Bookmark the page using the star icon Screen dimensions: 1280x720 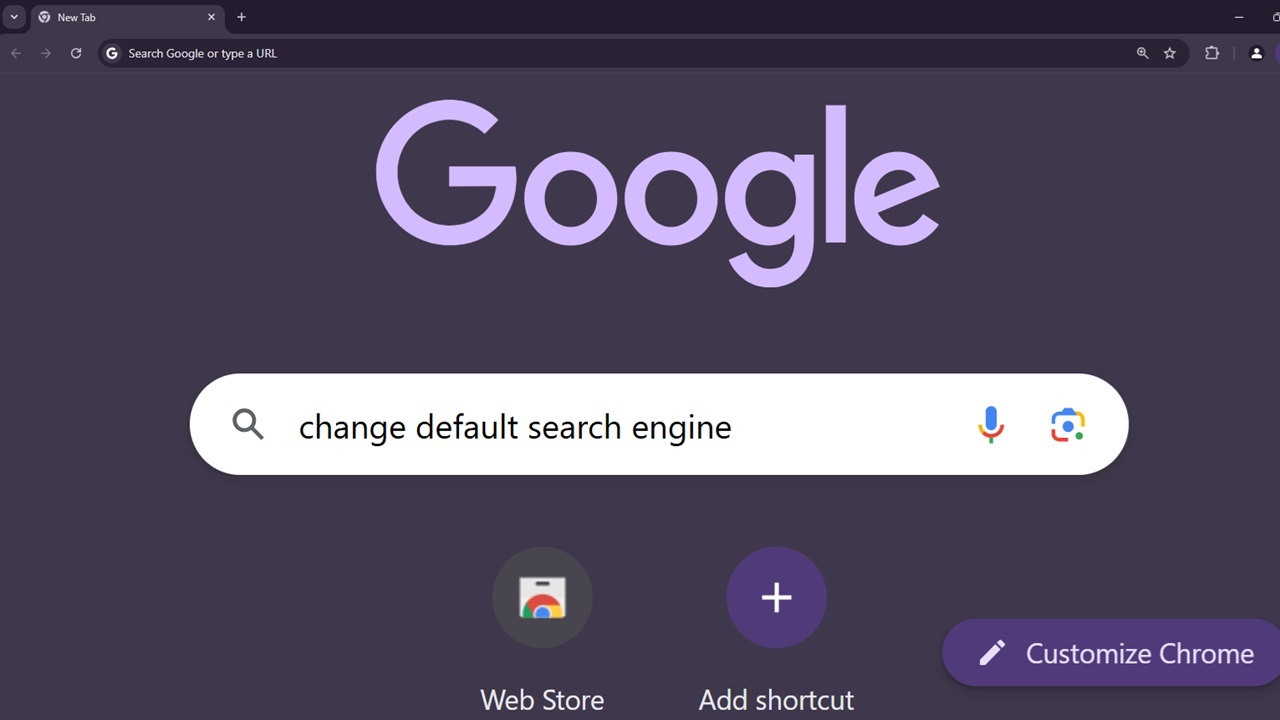1170,53
